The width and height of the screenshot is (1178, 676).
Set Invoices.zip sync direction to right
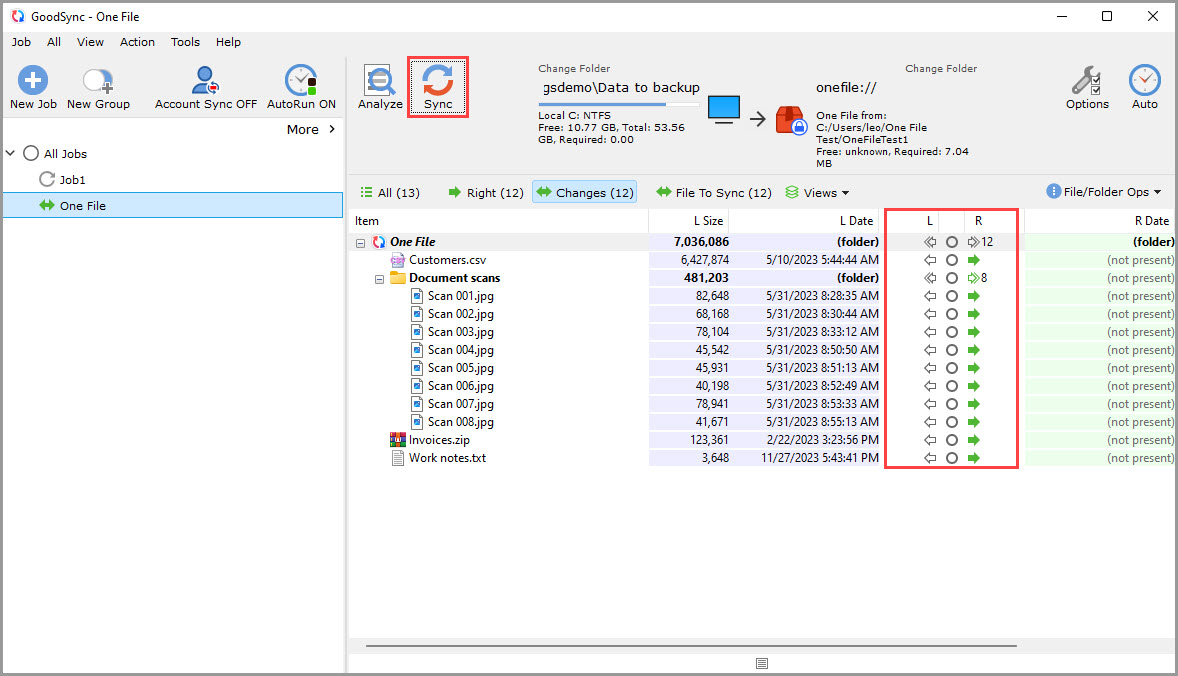click(974, 440)
